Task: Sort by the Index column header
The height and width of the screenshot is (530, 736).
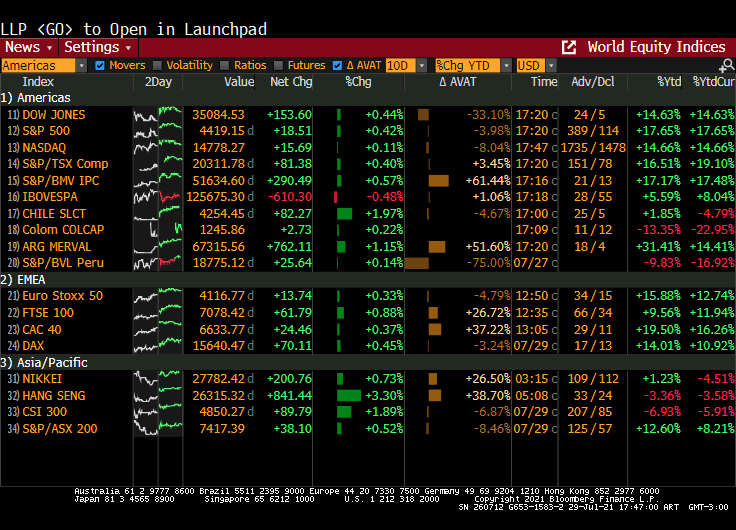Action: [38, 82]
